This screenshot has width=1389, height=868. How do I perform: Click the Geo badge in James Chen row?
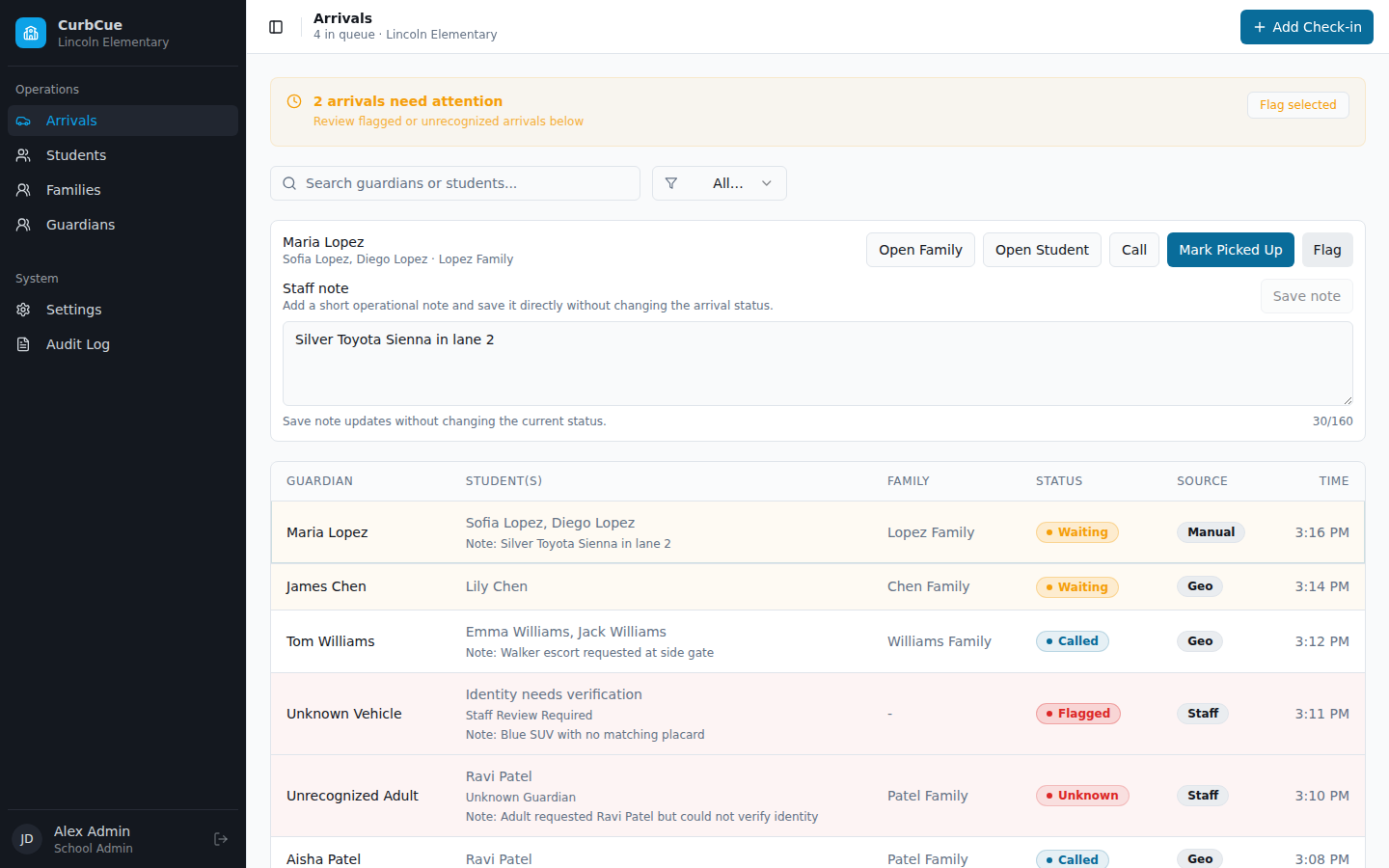[x=1200, y=586]
